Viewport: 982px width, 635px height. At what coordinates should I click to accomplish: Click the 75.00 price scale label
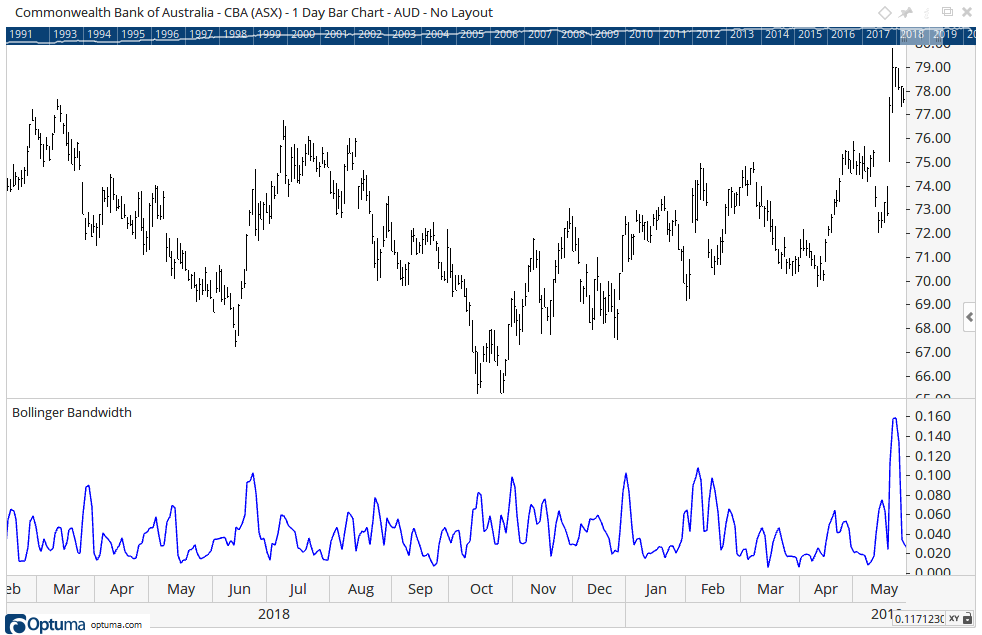pos(933,162)
